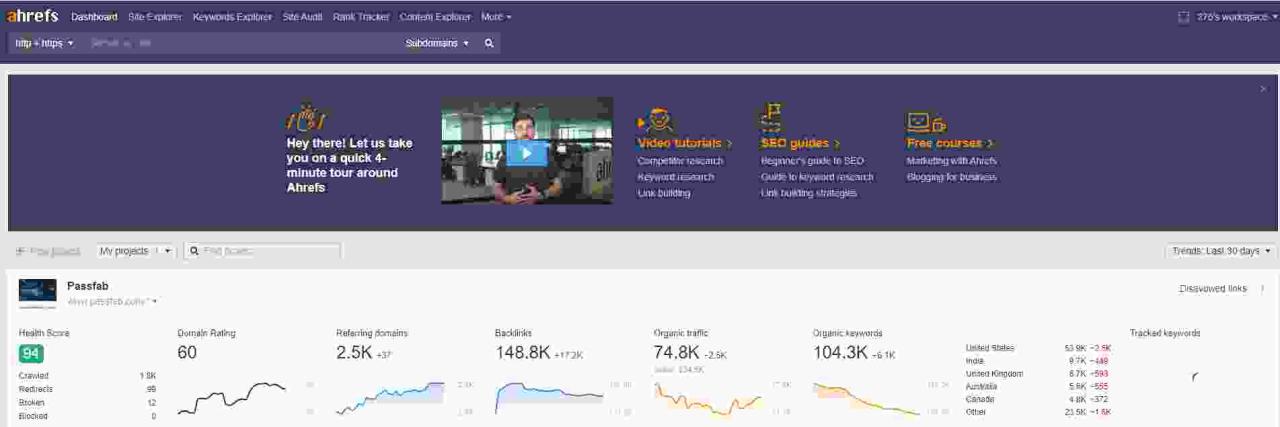The image size is (1280, 427).
Task: Go to Site Explorer
Action: pos(155,17)
